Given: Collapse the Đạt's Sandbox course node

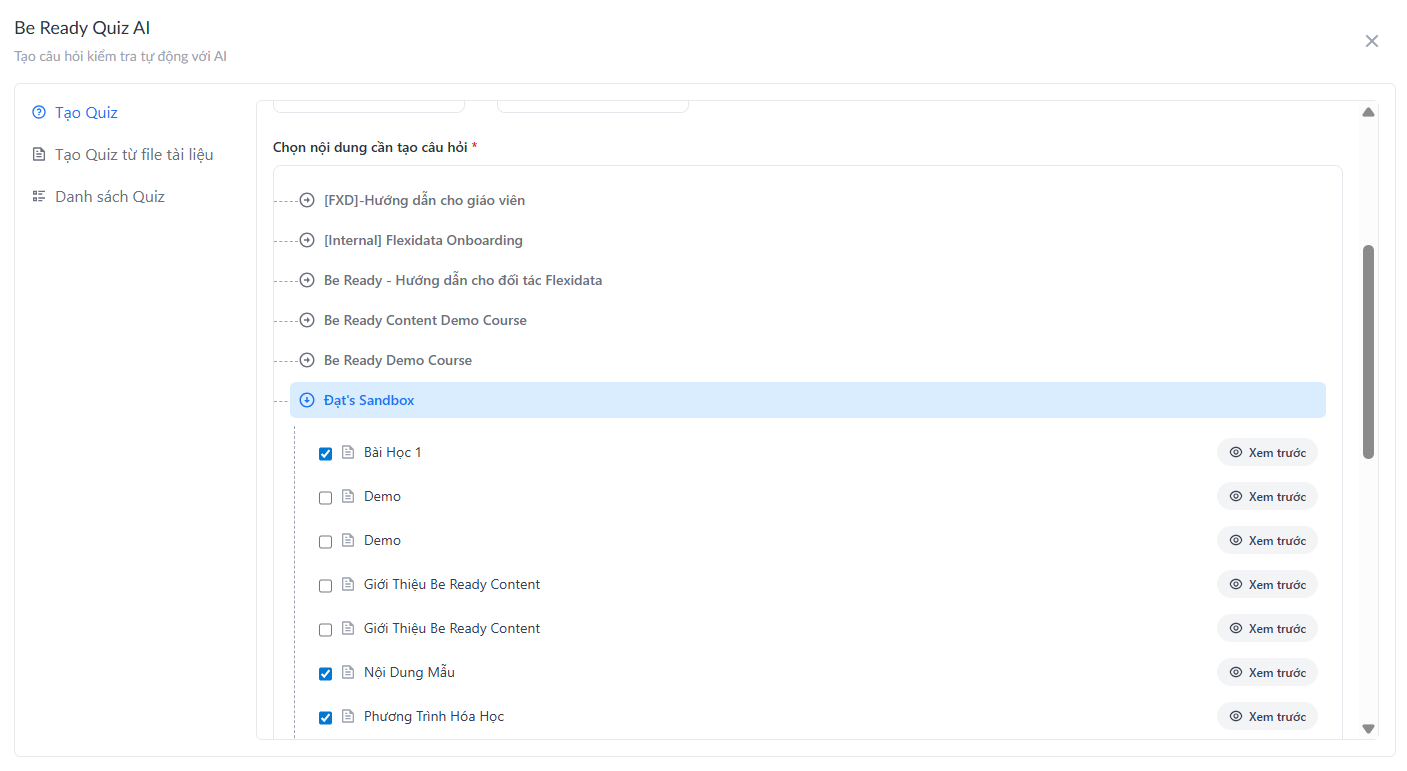Looking at the screenshot, I should pos(307,400).
